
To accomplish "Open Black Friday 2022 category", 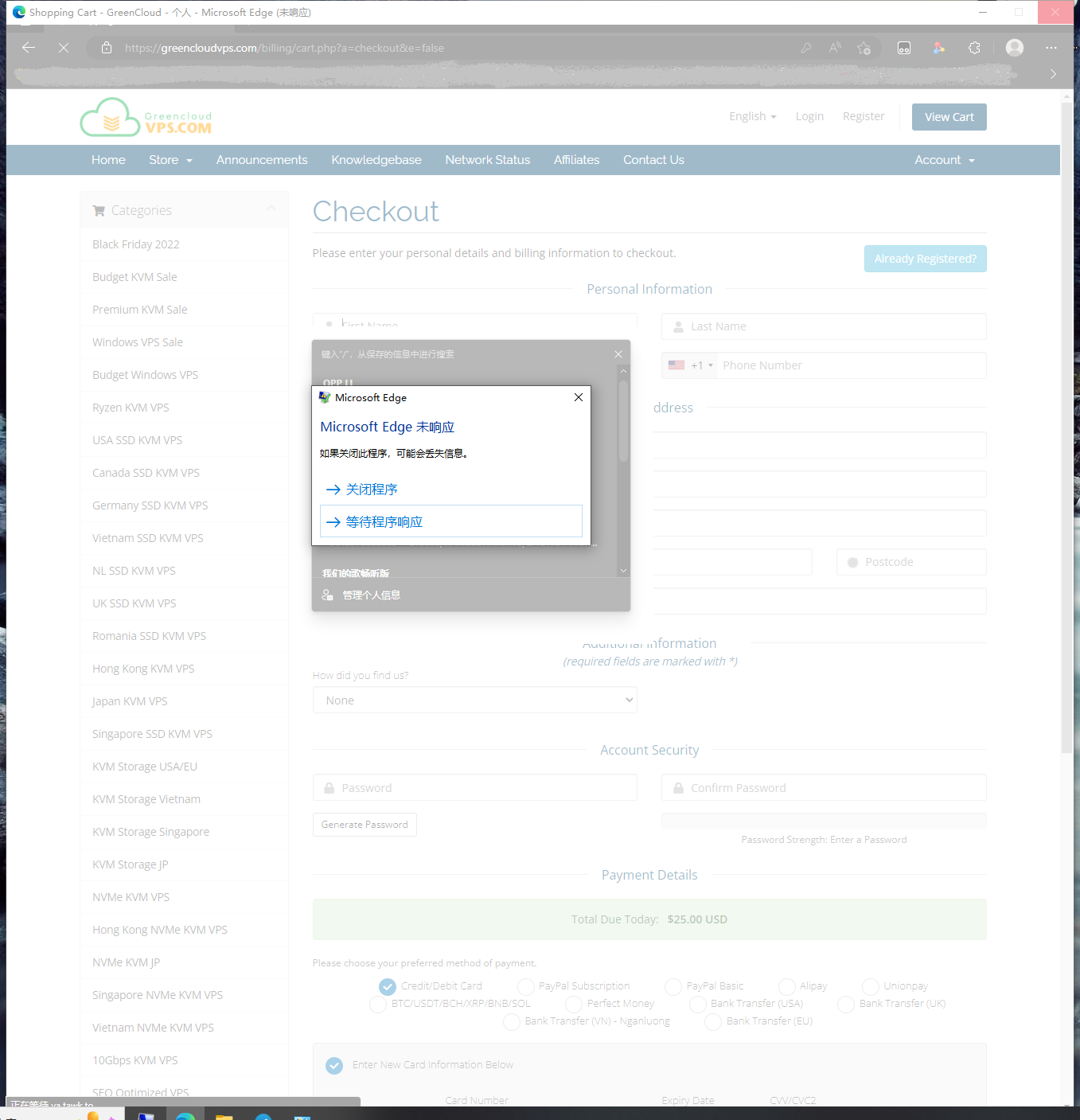I will click(136, 244).
